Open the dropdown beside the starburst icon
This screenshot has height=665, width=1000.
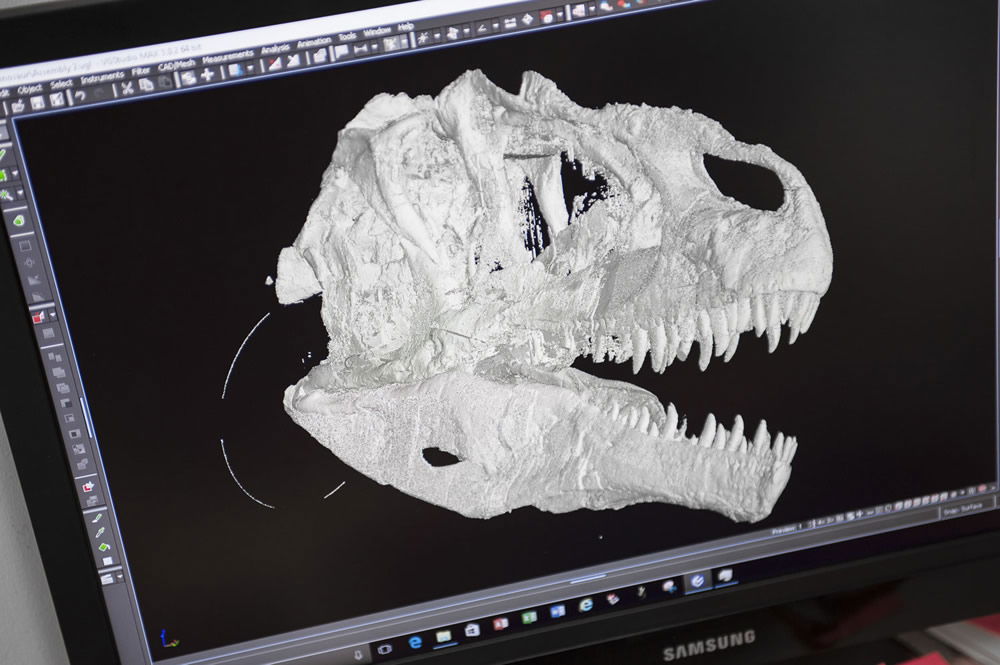pos(437,37)
